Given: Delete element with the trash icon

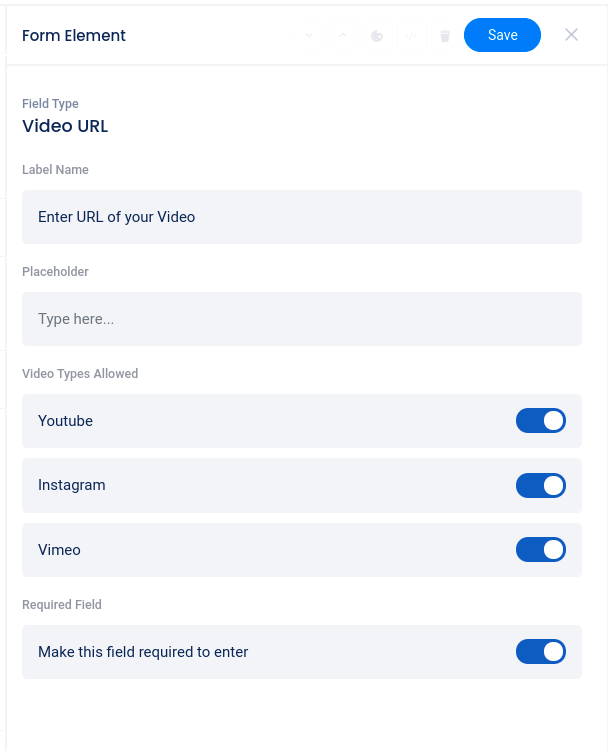Looking at the screenshot, I should tap(445, 36).
